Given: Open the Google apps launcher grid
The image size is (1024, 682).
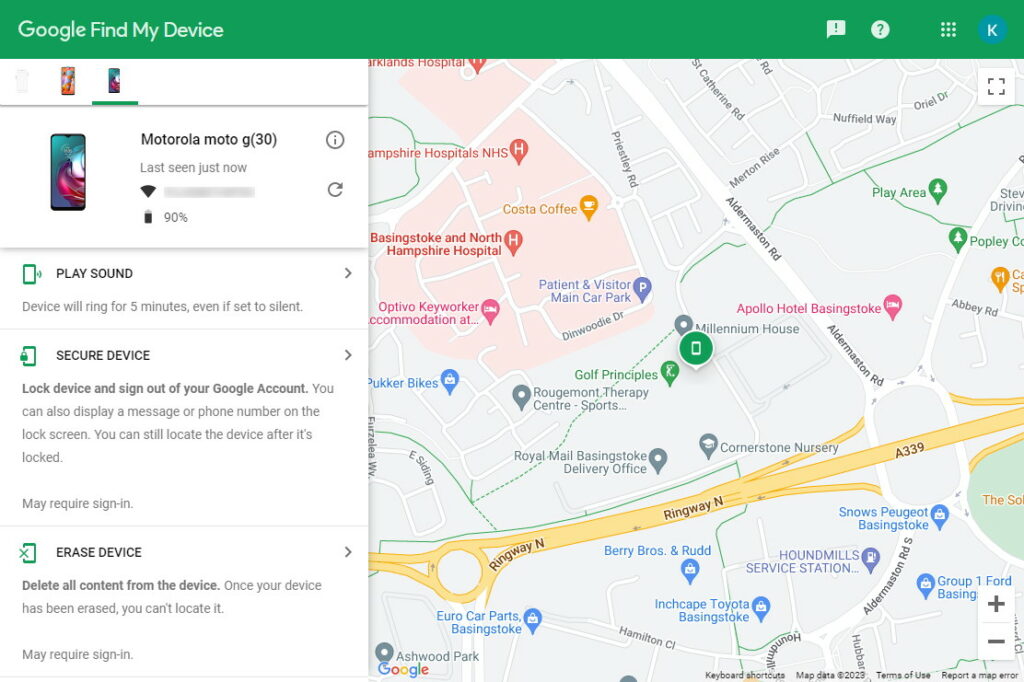Looking at the screenshot, I should tap(947, 29).
